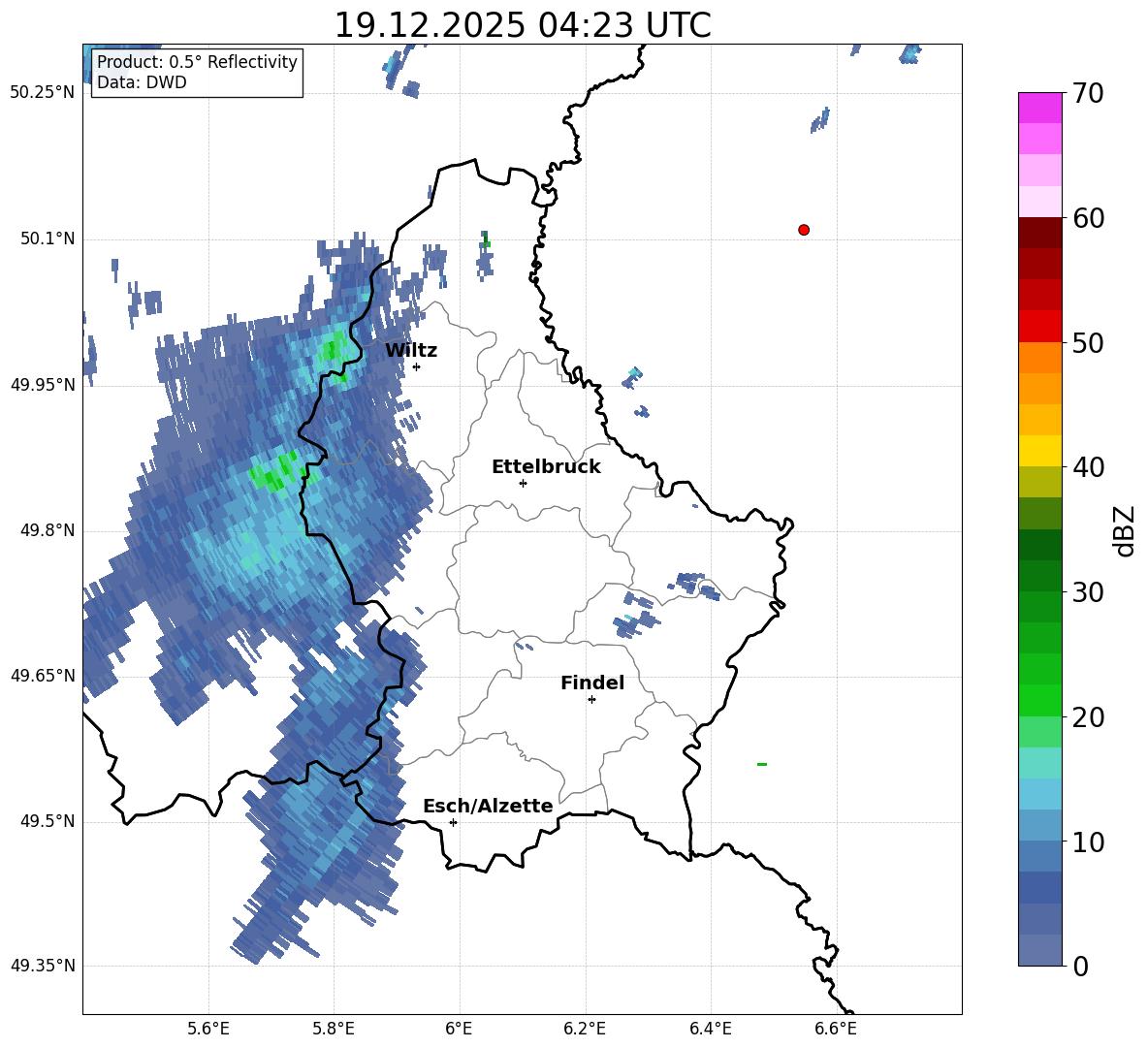The height and width of the screenshot is (1048, 1148).
Task: Click the 0 tick on the colorbar
Action: point(1081,967)
